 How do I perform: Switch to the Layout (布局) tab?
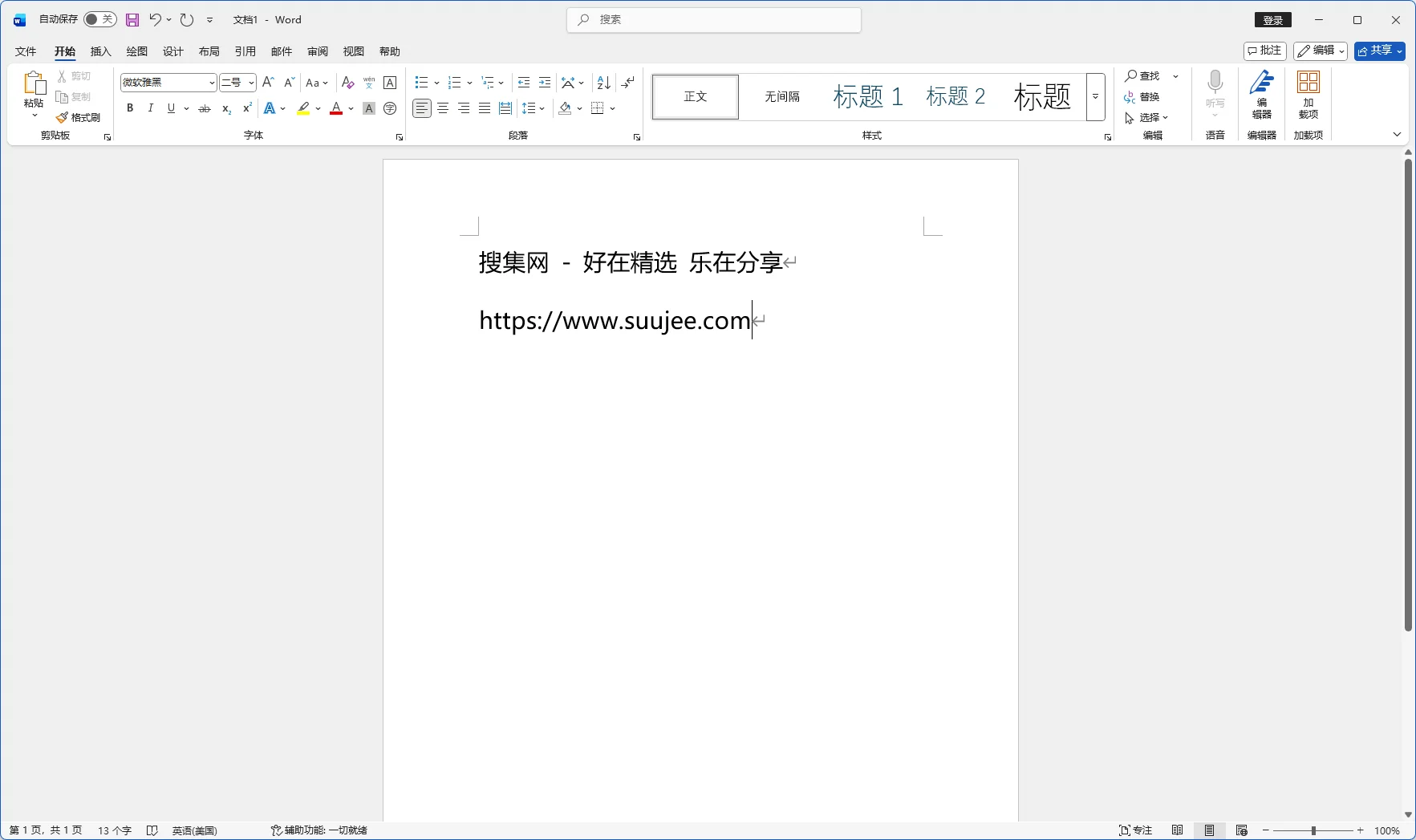coord(209,51)
